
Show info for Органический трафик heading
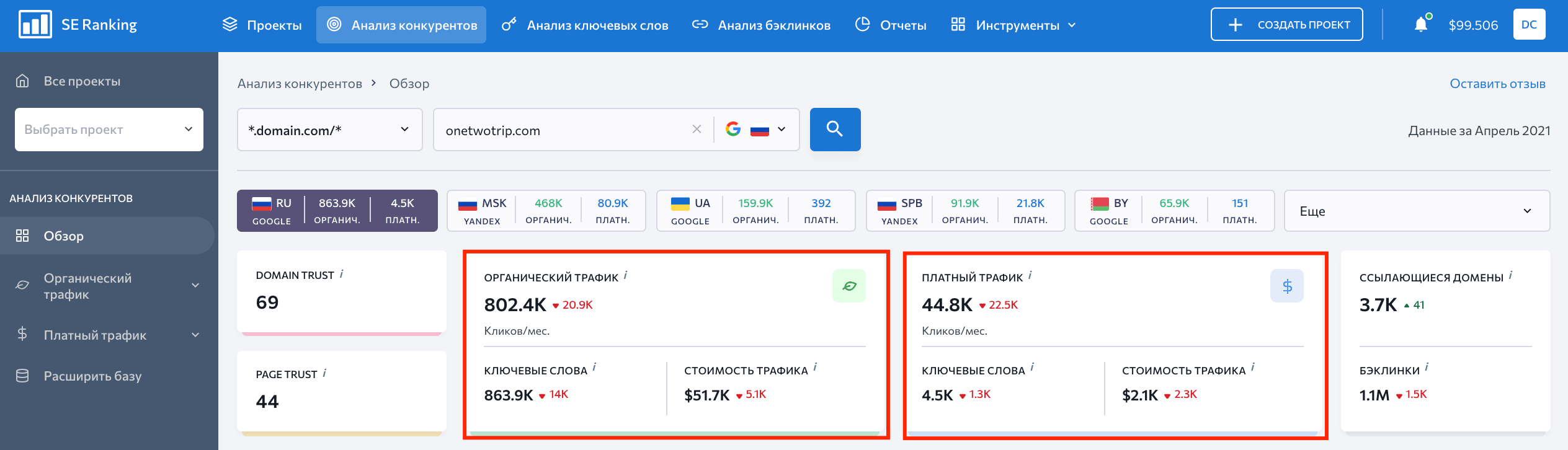[x=625, y=275]
